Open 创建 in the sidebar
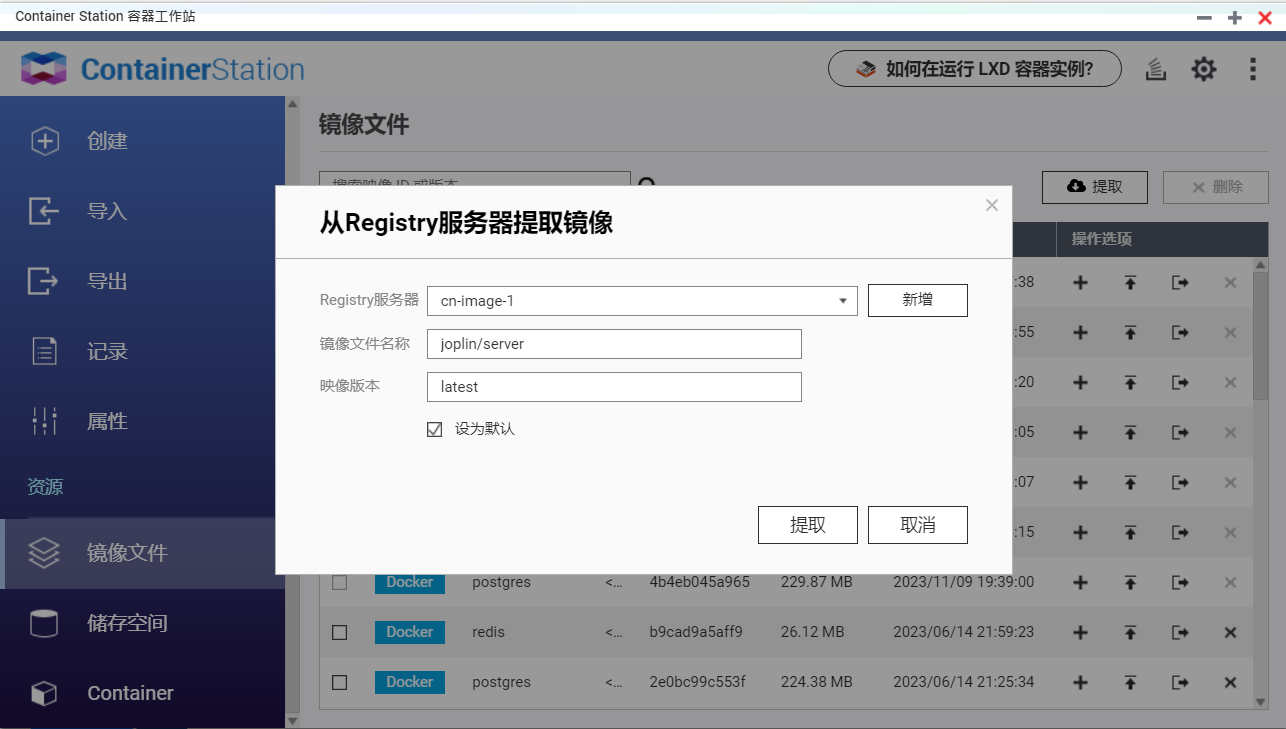The image size is (1286, 729). [142, 141]
